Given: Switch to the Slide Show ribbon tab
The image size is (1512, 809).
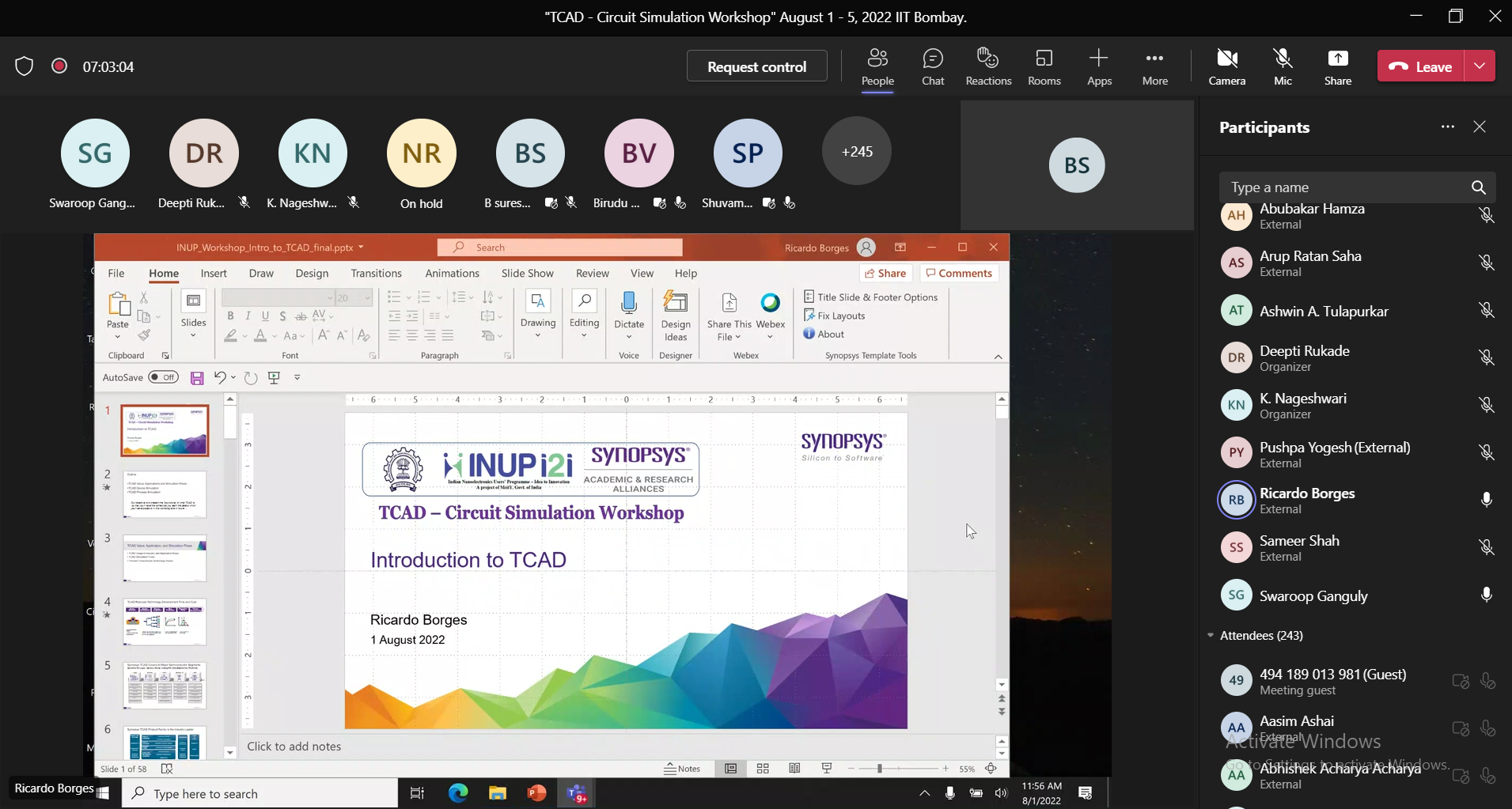Looking at the screenshot, I should (527, 273).
